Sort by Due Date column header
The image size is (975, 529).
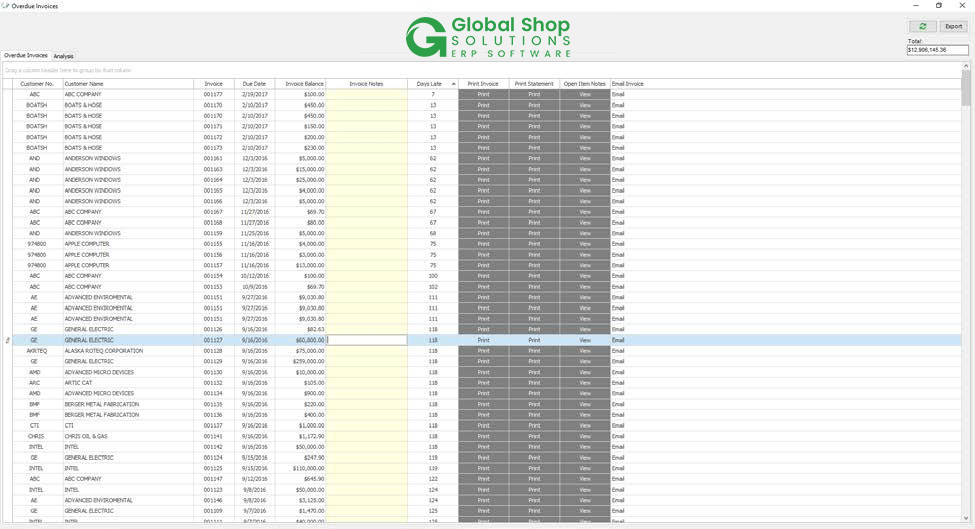pyautogui.click(x=254, y=84)
